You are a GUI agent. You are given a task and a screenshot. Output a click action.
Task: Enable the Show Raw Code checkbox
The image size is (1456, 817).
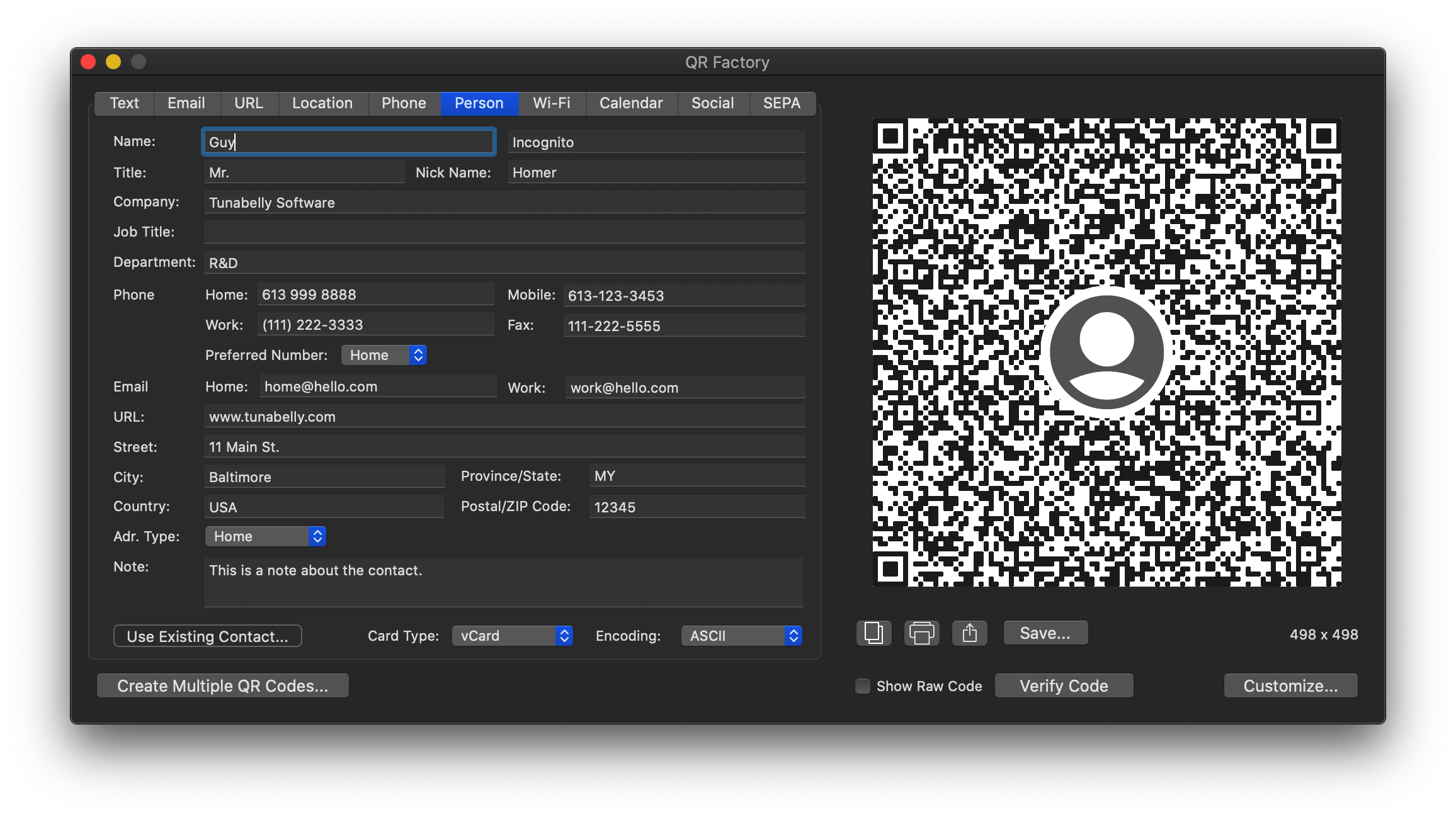click(862, 686)
